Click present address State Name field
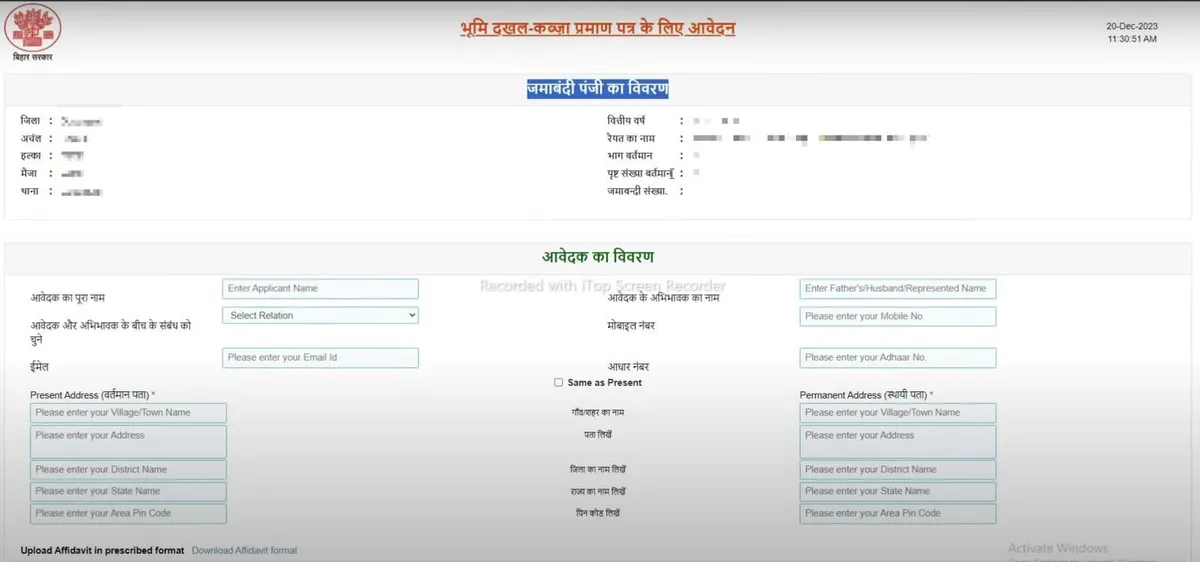 pyautogui.click(x=128, y=491)
